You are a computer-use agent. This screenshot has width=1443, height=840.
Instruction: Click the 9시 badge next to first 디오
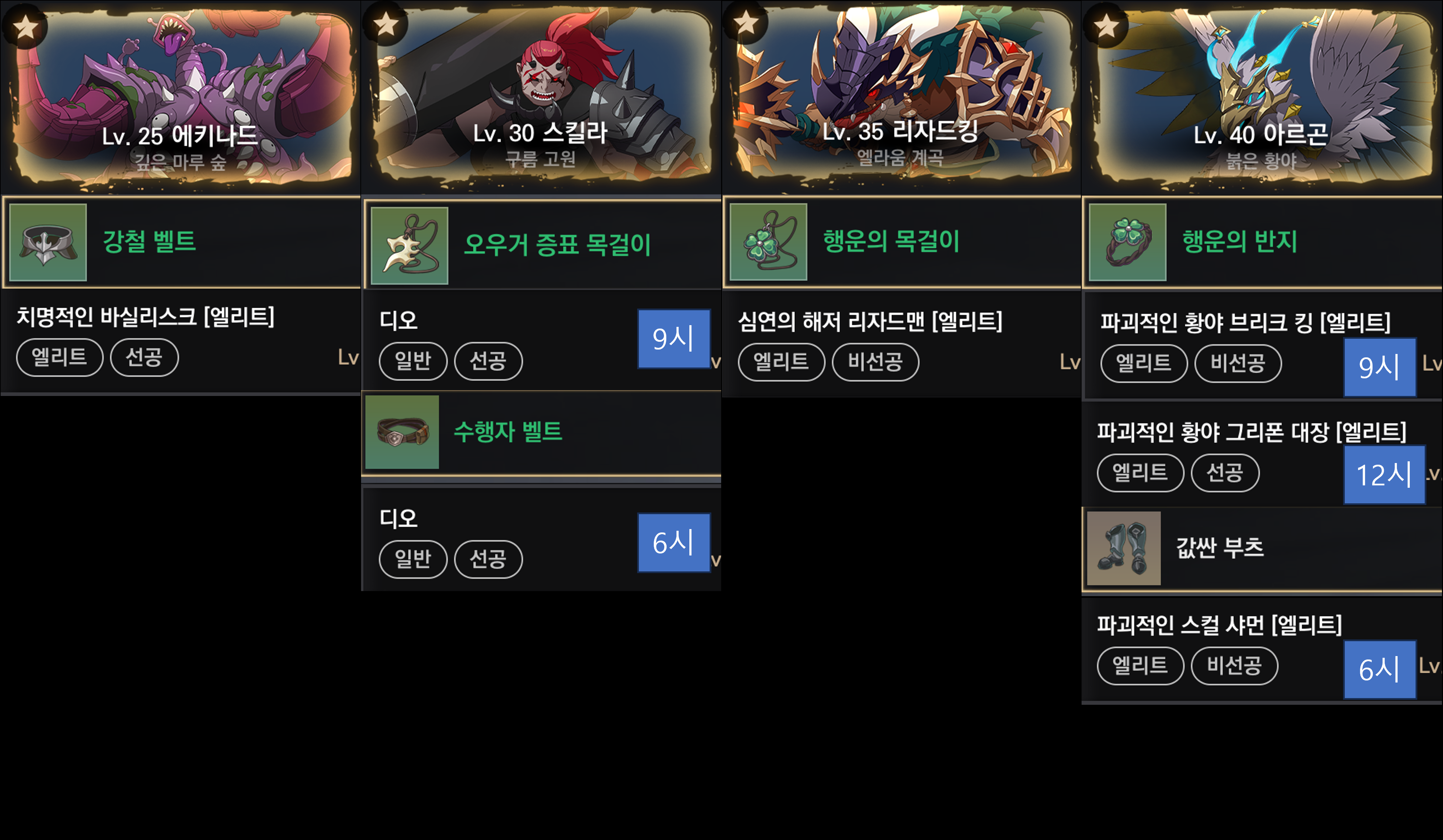[674, 339]
